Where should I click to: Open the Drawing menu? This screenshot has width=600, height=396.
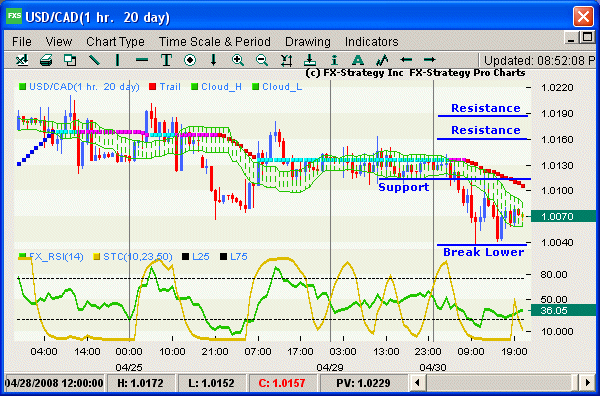(308, 41)
